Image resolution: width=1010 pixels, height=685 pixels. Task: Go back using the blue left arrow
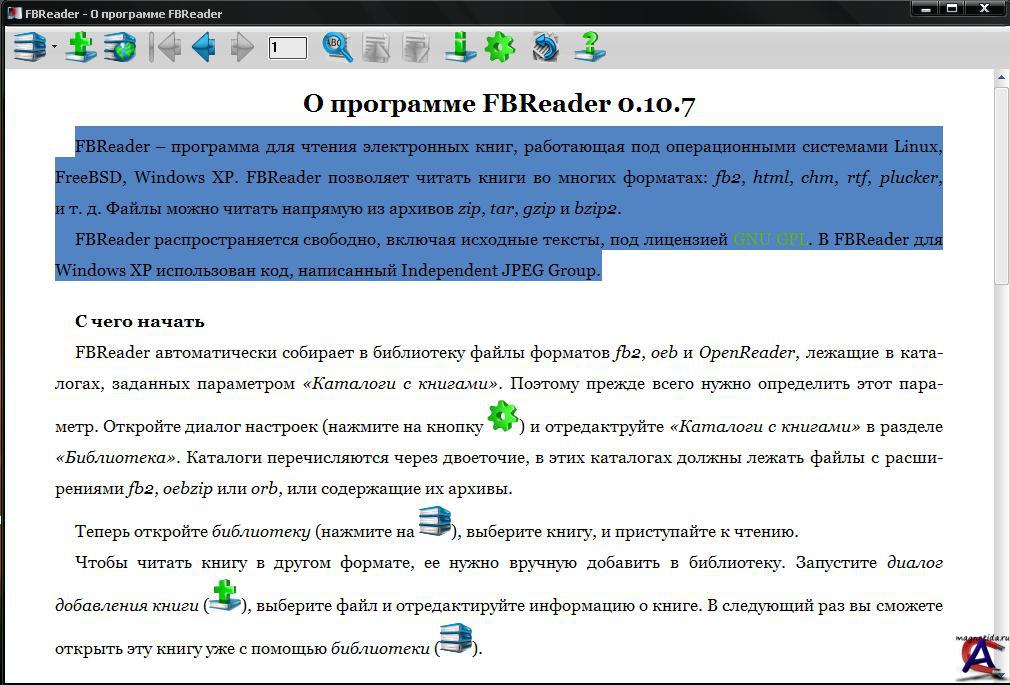point(204,47)
